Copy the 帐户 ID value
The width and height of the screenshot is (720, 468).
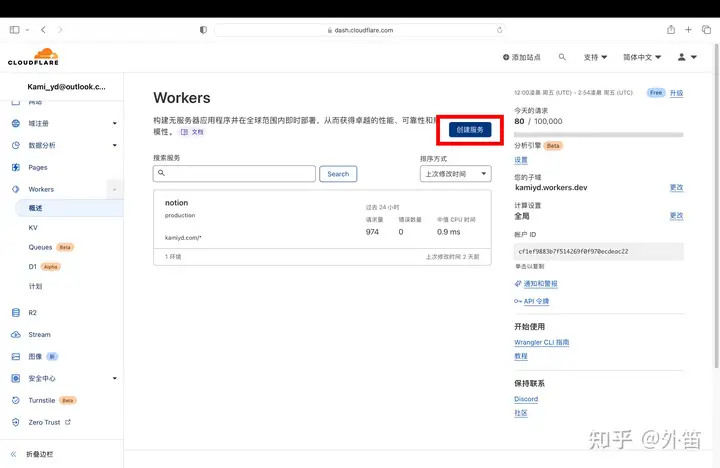click(x=598, y=251)
